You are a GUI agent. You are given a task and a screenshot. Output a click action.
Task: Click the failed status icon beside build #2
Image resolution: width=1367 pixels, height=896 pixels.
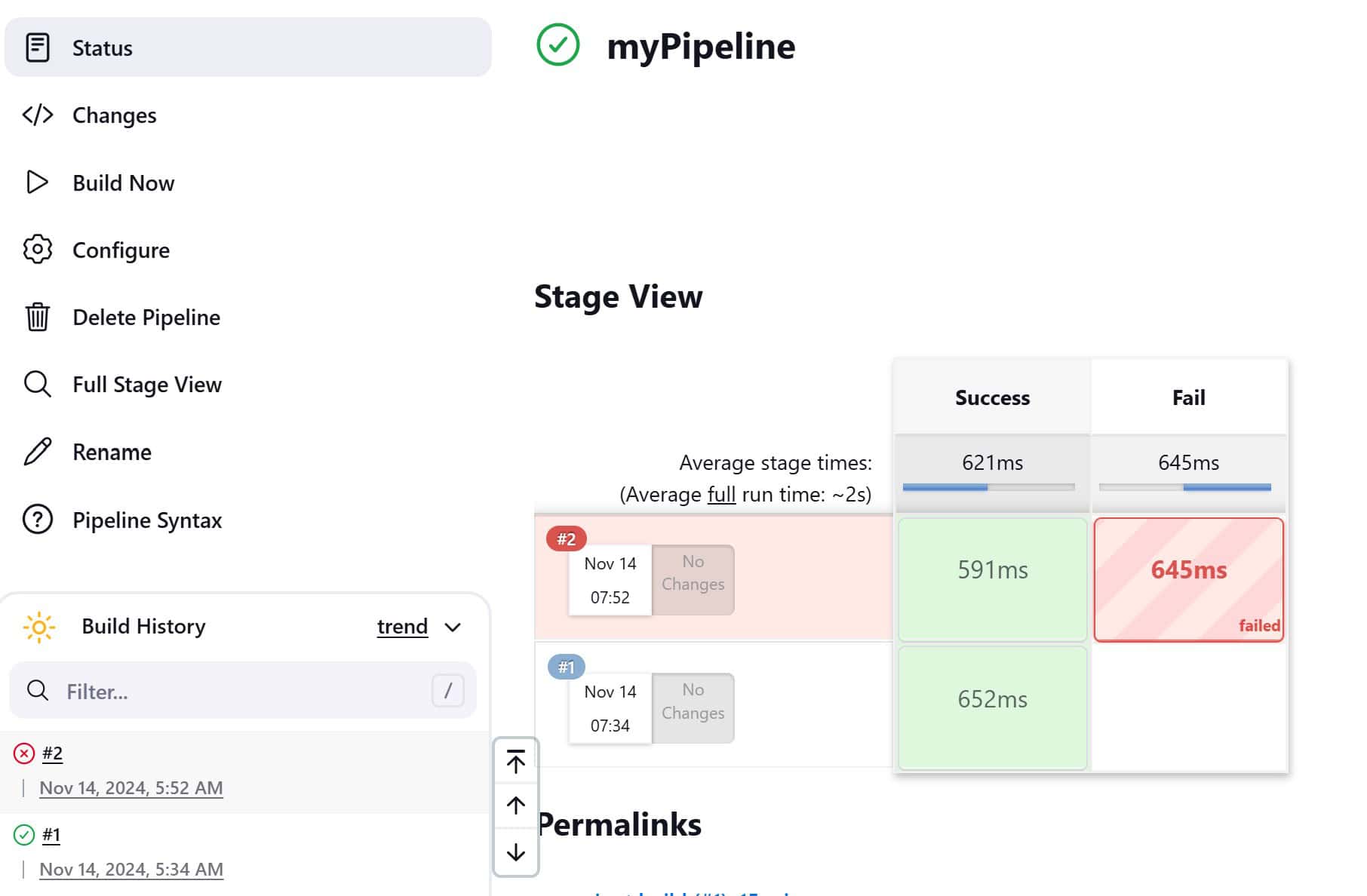point(23,752)
